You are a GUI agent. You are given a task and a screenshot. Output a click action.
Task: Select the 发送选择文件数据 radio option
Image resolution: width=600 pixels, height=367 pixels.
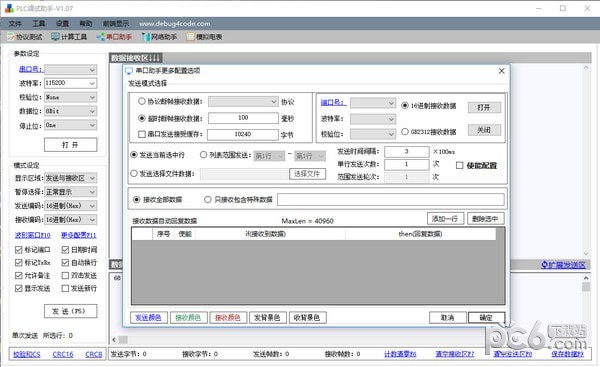pos(134,174)
